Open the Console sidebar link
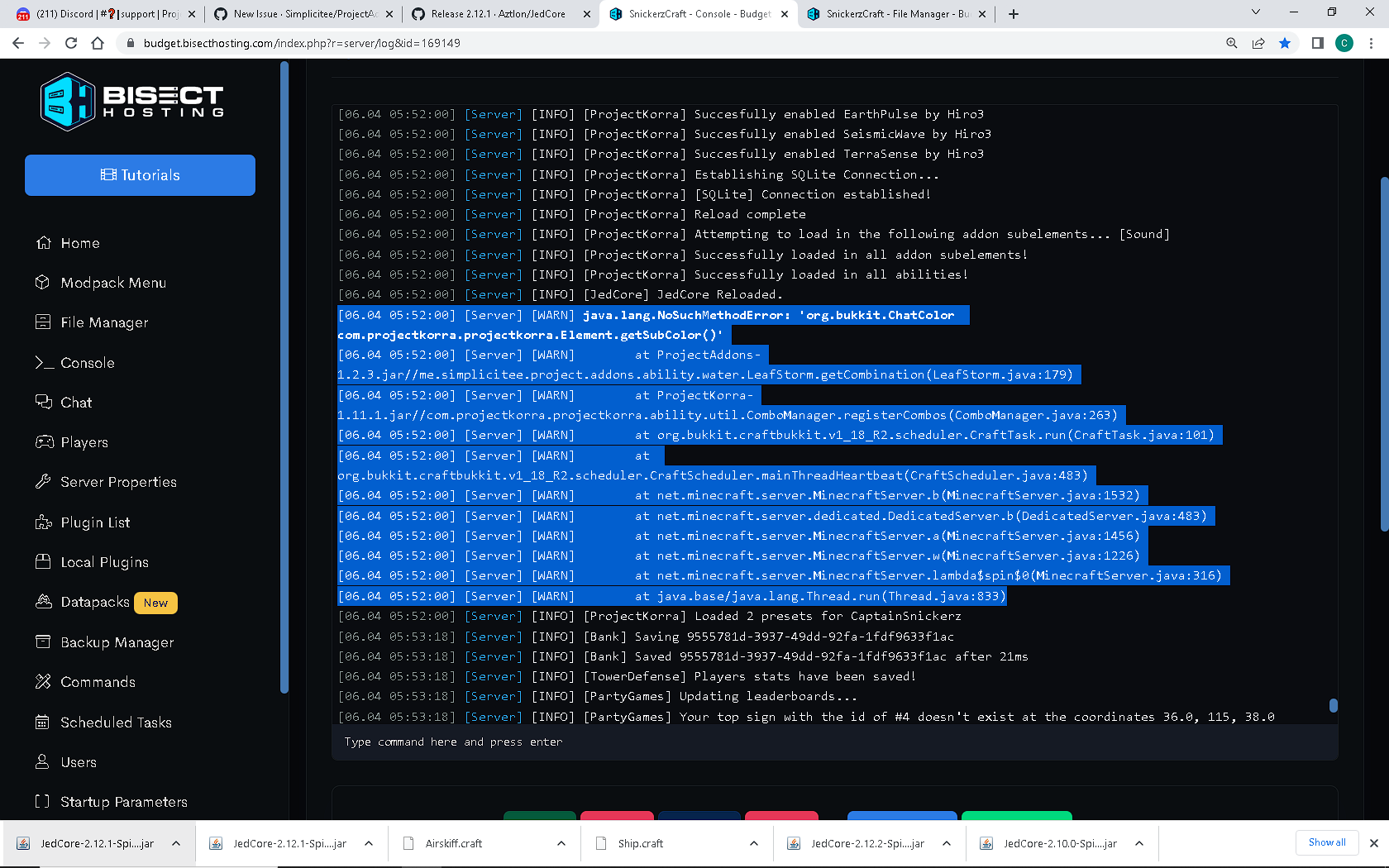This screenshot has width=1389, height=868. tap(87, 362)
